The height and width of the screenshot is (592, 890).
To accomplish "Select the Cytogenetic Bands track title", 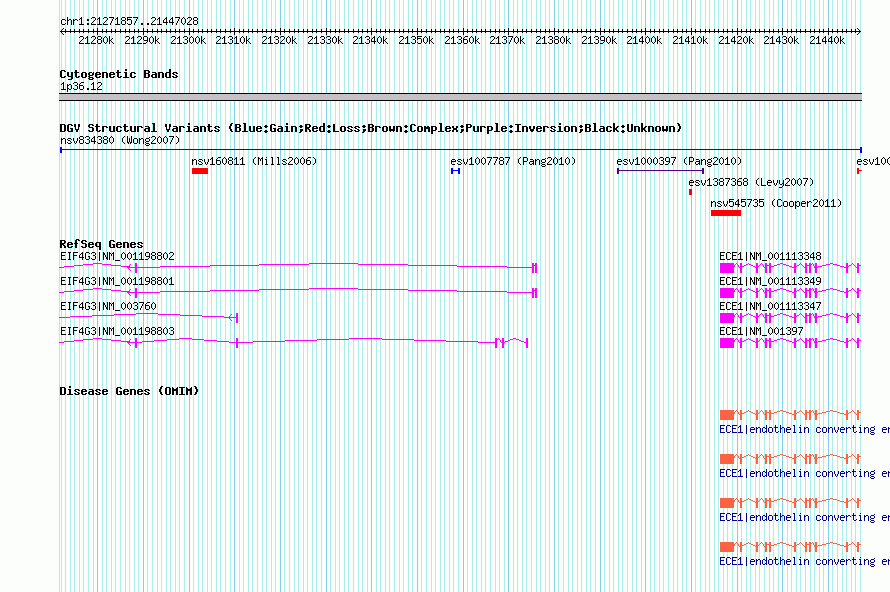I will click(119, 74).
